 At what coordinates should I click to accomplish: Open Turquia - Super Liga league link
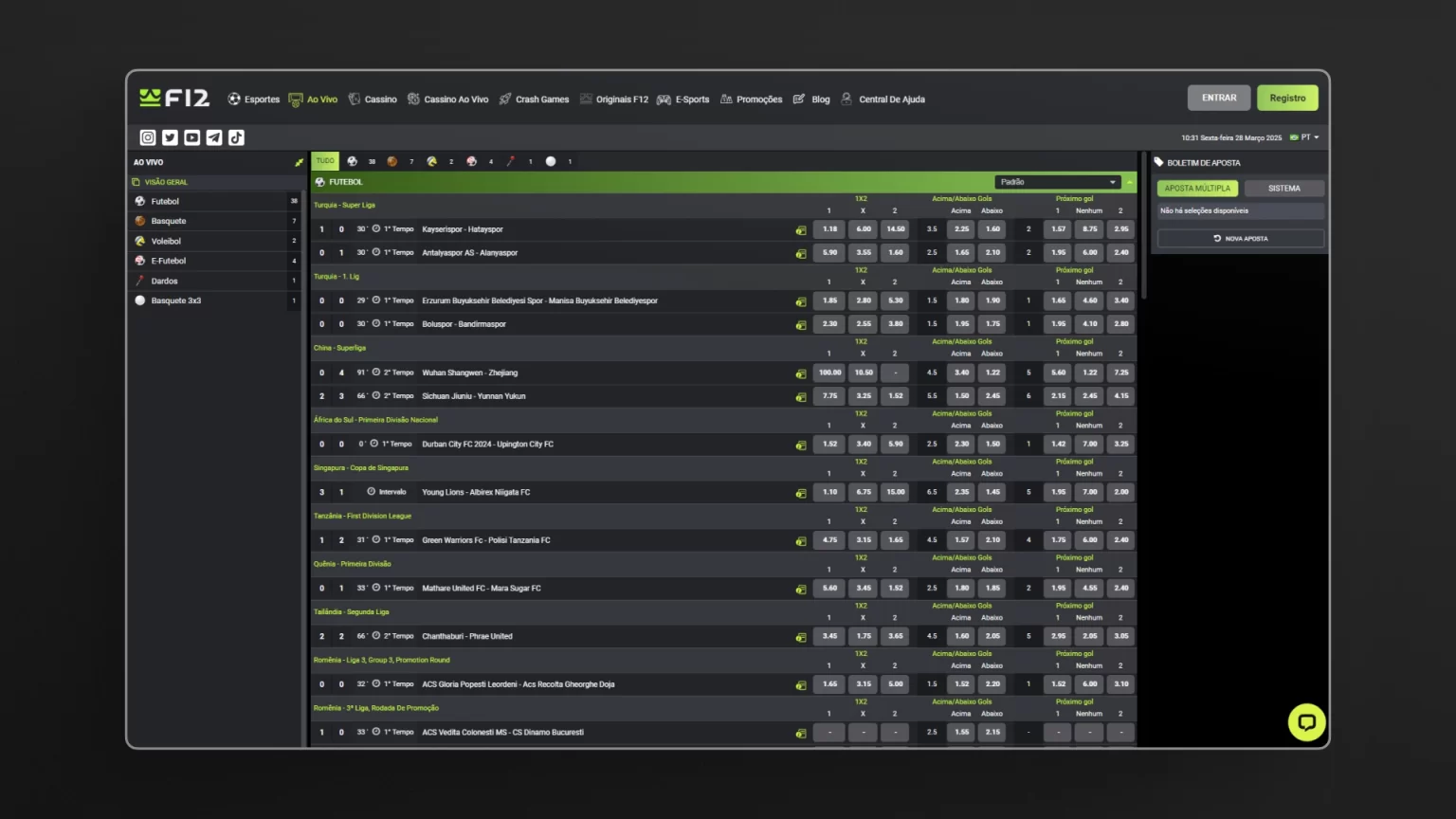pos(345,205)
